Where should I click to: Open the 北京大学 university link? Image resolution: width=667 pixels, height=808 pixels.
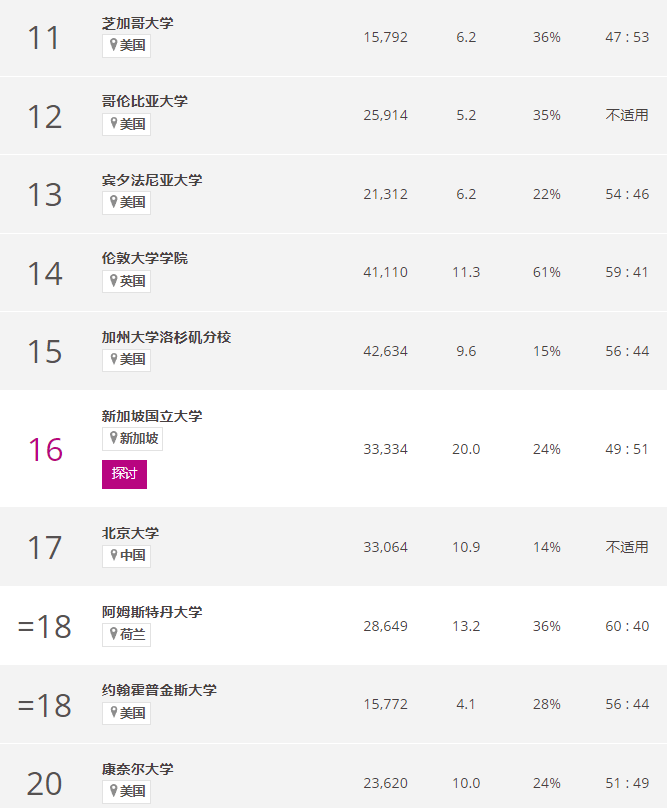(130, 533)
